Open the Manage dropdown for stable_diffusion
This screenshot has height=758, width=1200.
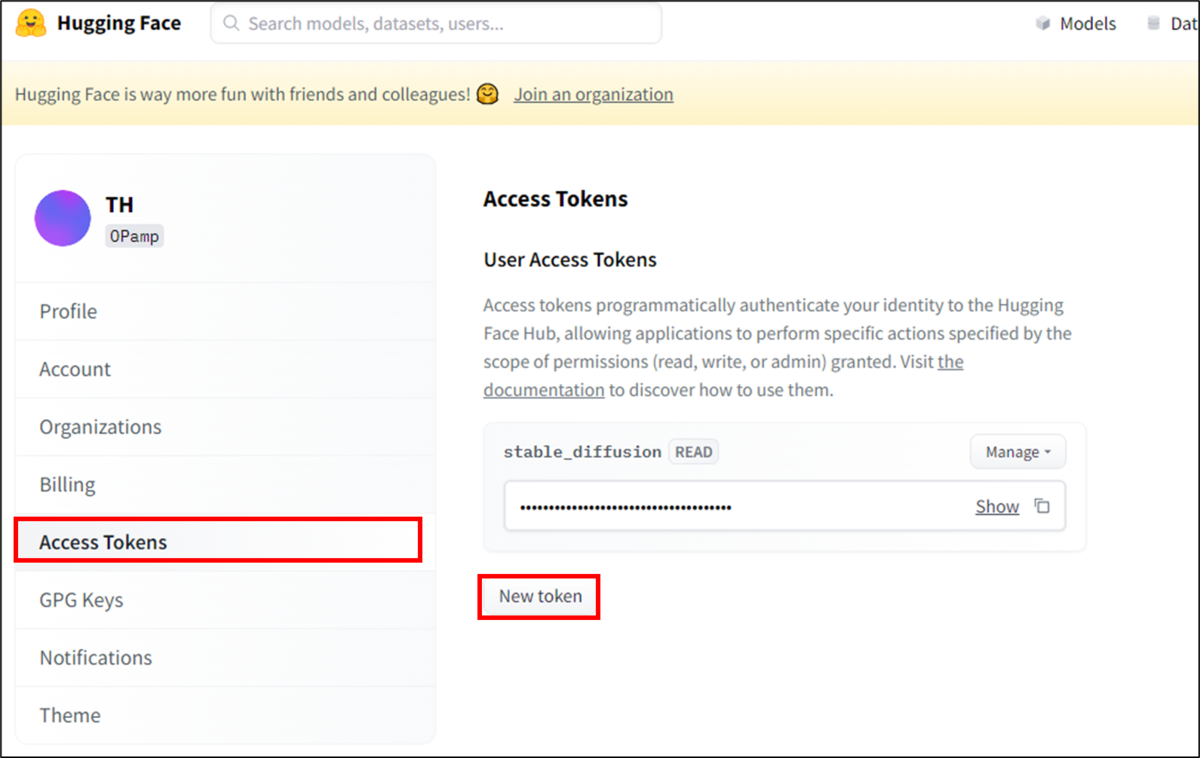pos(1018,452)
